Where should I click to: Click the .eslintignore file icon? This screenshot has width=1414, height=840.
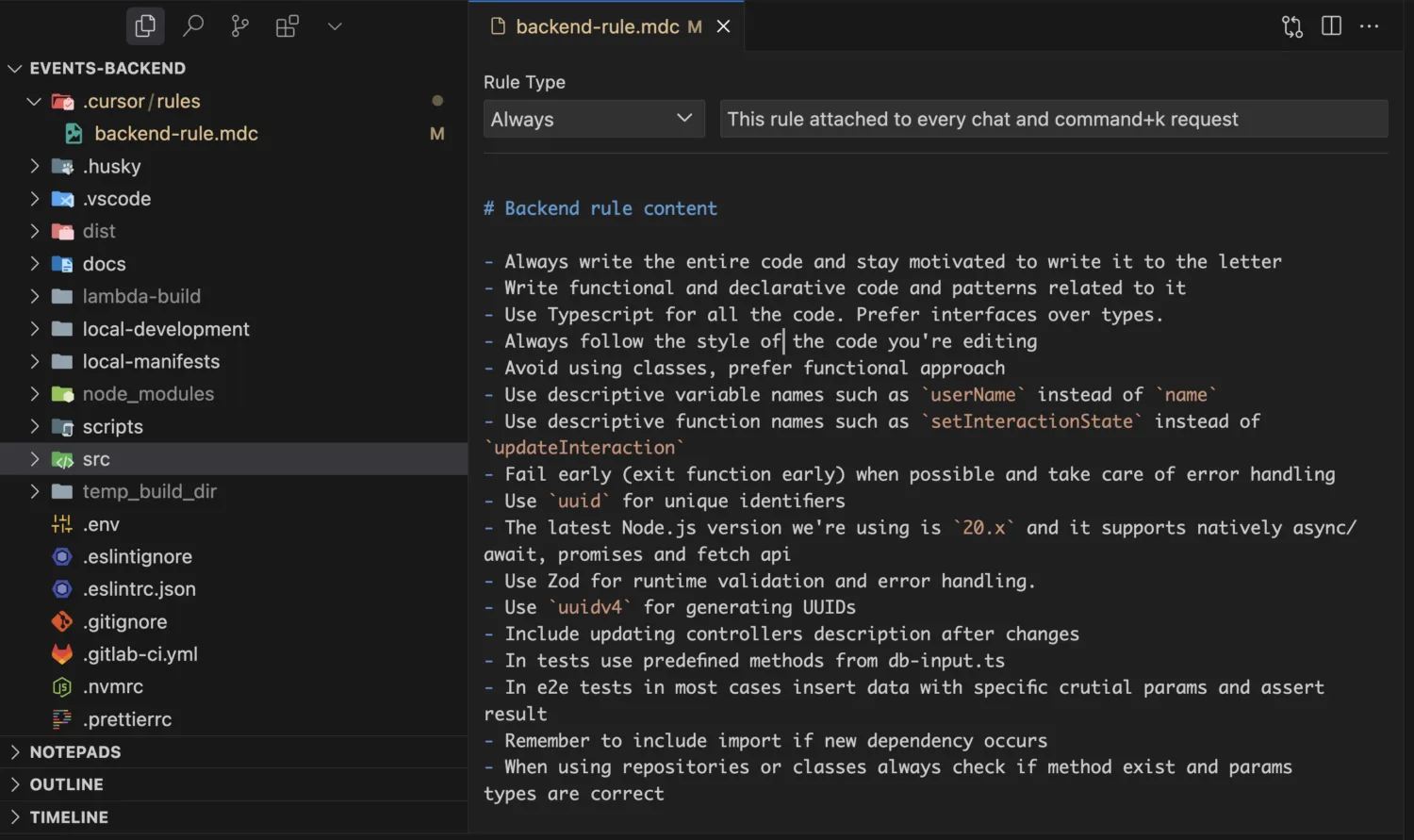pyautogui.click(x=62, y=556)
